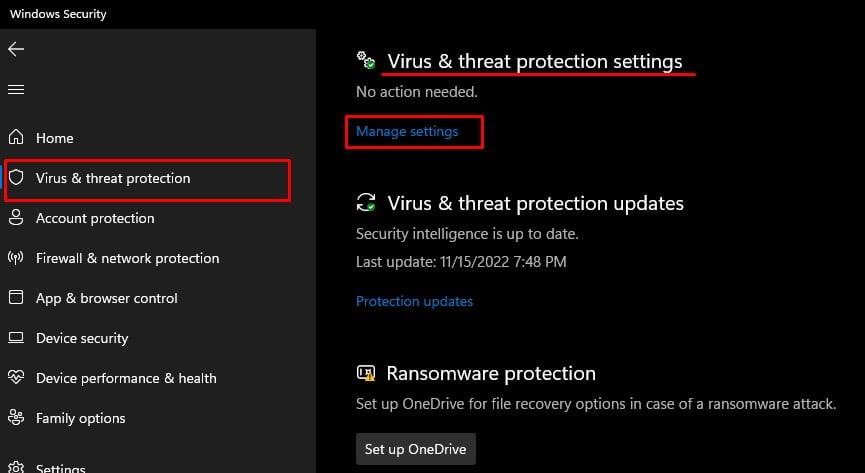
Task: Navigate to Firewall & network protection
Action: tap(127, 258)
